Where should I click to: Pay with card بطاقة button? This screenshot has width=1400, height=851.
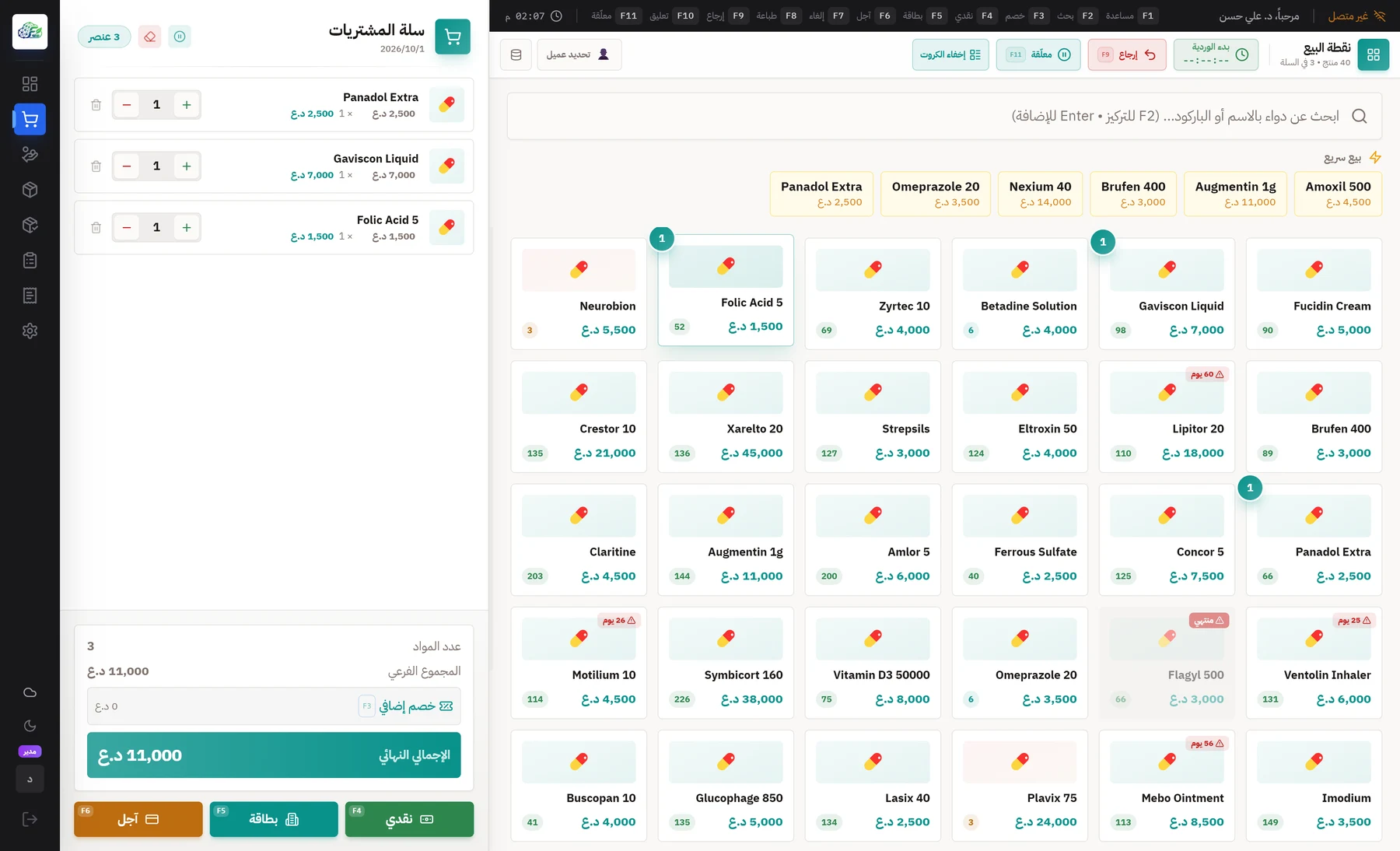pyautogui.click(x=274, y=819)
